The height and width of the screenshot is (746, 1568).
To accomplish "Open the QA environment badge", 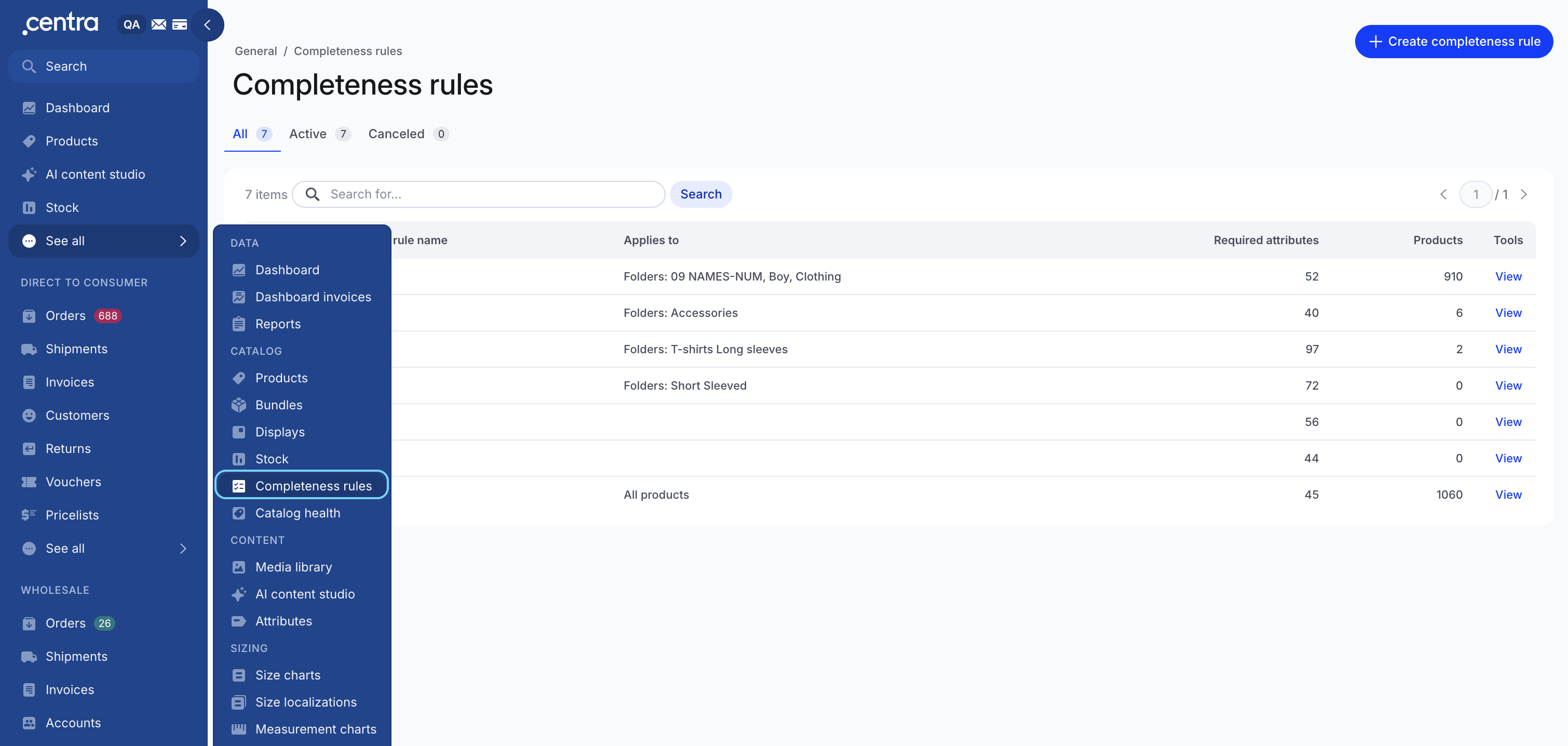I will tap(131, 24).
